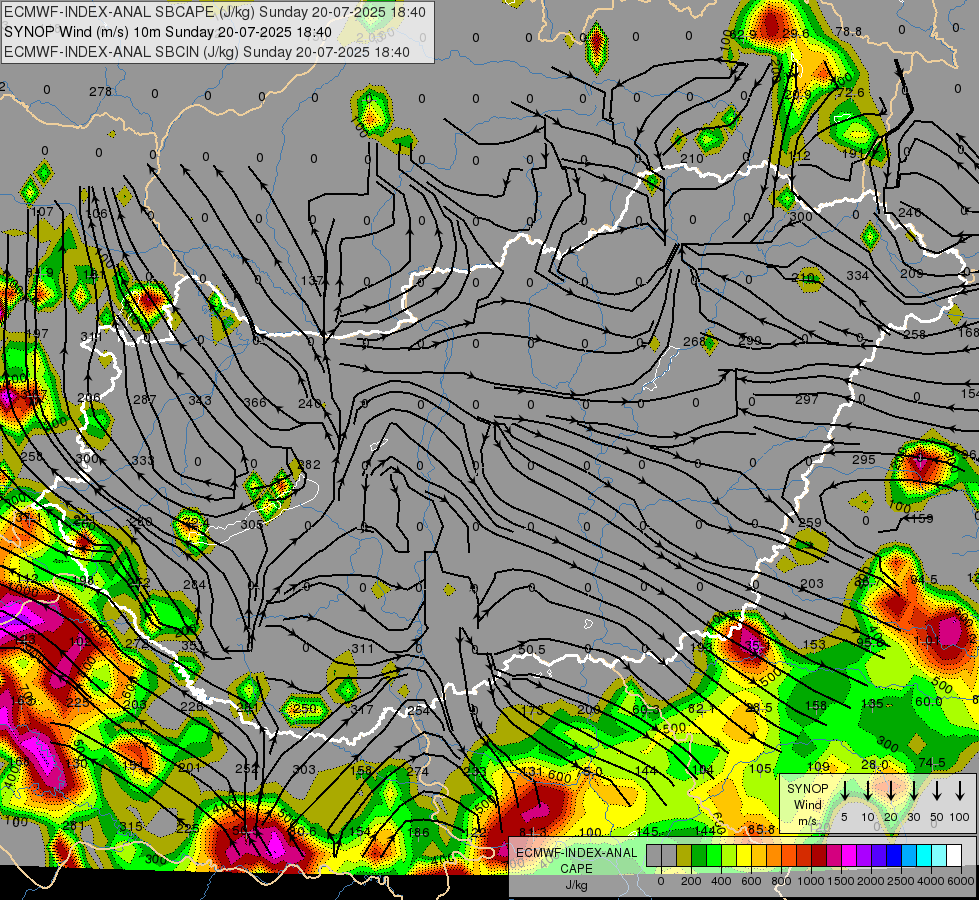Screen dimensions: 979x900
Task: Click the 295 value on the map
Action: click(x=864, y=460)
